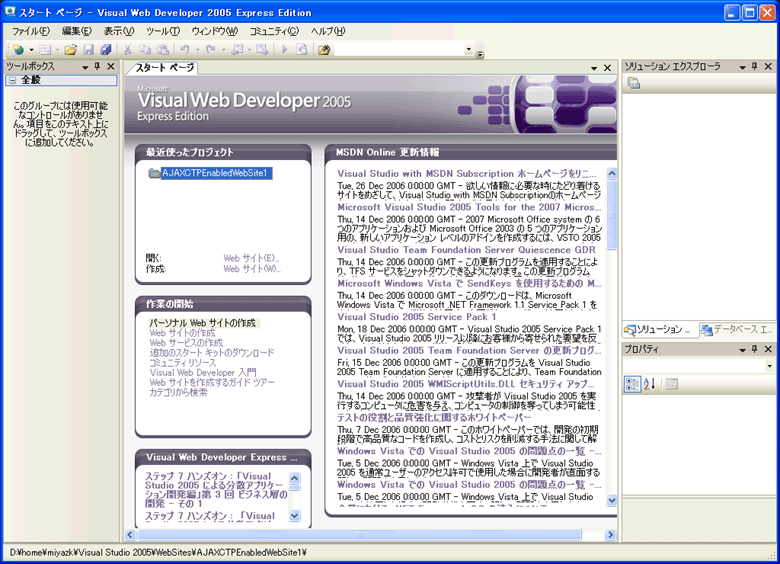
Task: Click the Categorized view icon in Properties
Action: click(632, 384)
